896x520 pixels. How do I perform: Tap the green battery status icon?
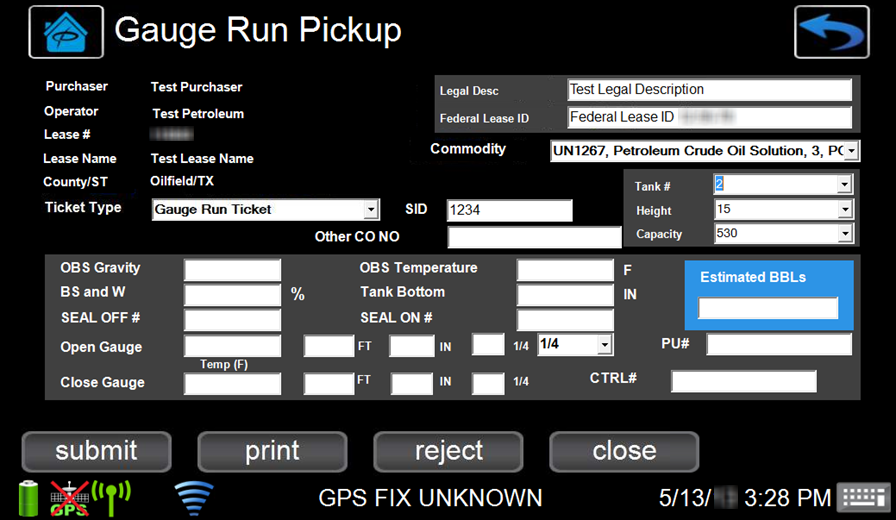click(x=29, y=498)
